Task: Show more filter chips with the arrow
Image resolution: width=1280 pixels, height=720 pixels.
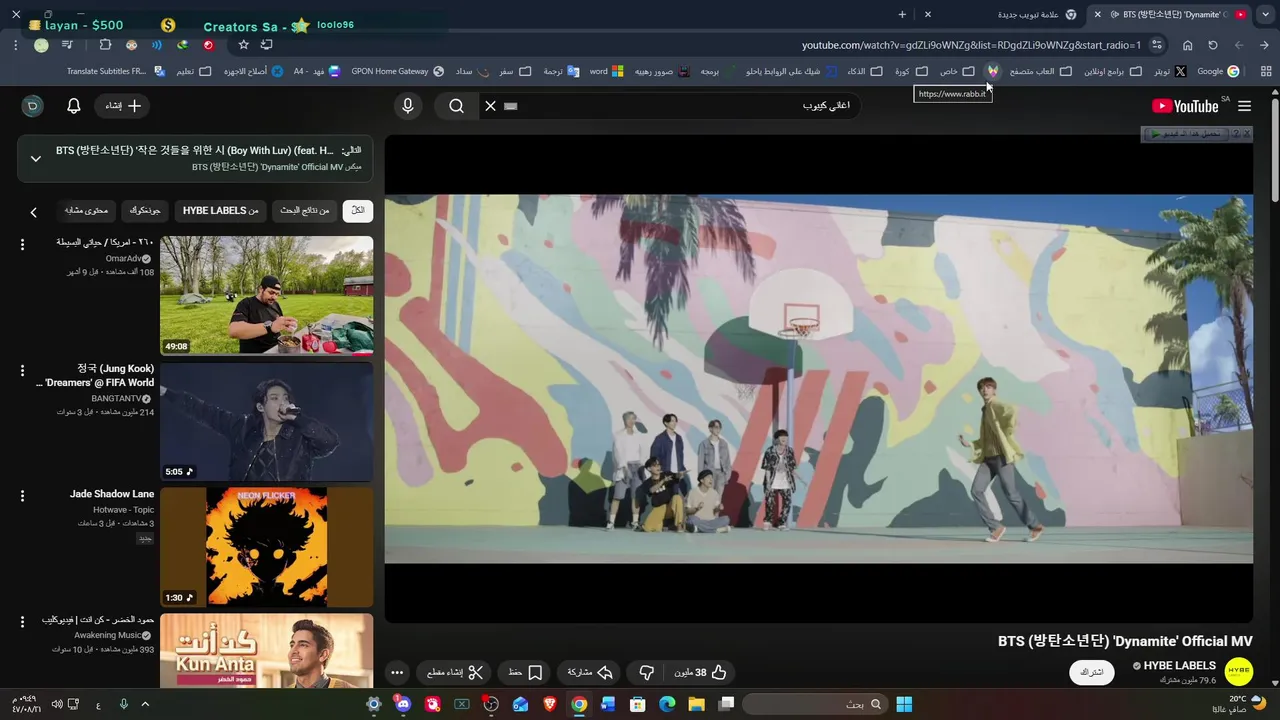Action: coord(33,212)
